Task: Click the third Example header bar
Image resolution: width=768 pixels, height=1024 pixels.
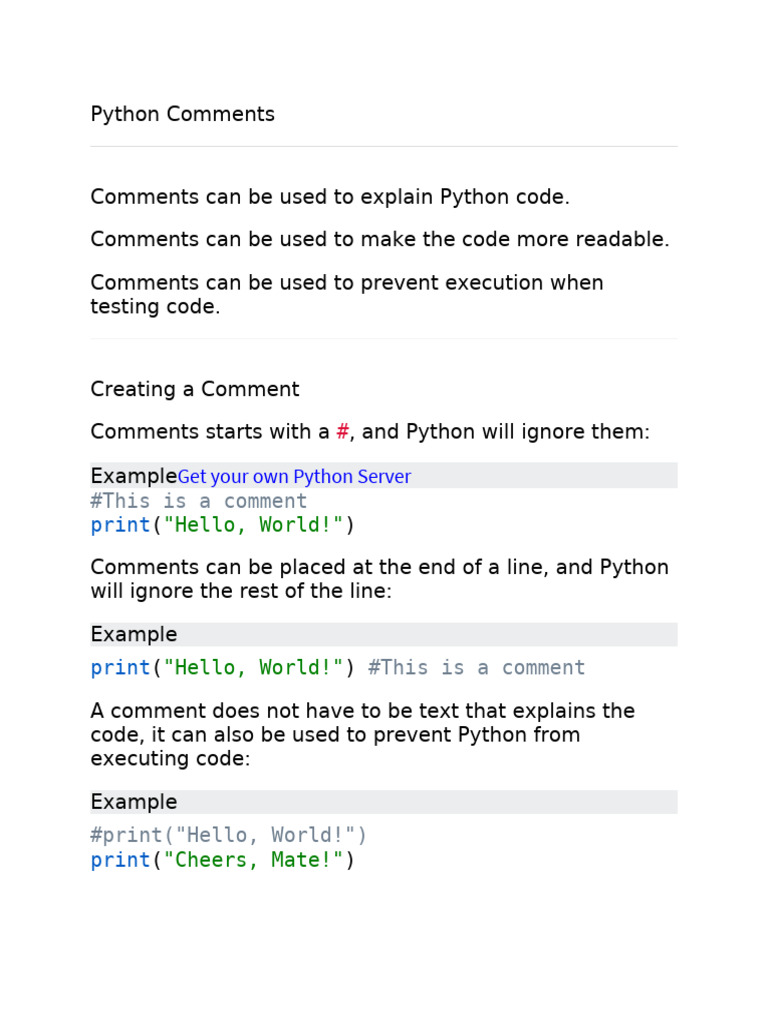Action: (x=383, y=802)
